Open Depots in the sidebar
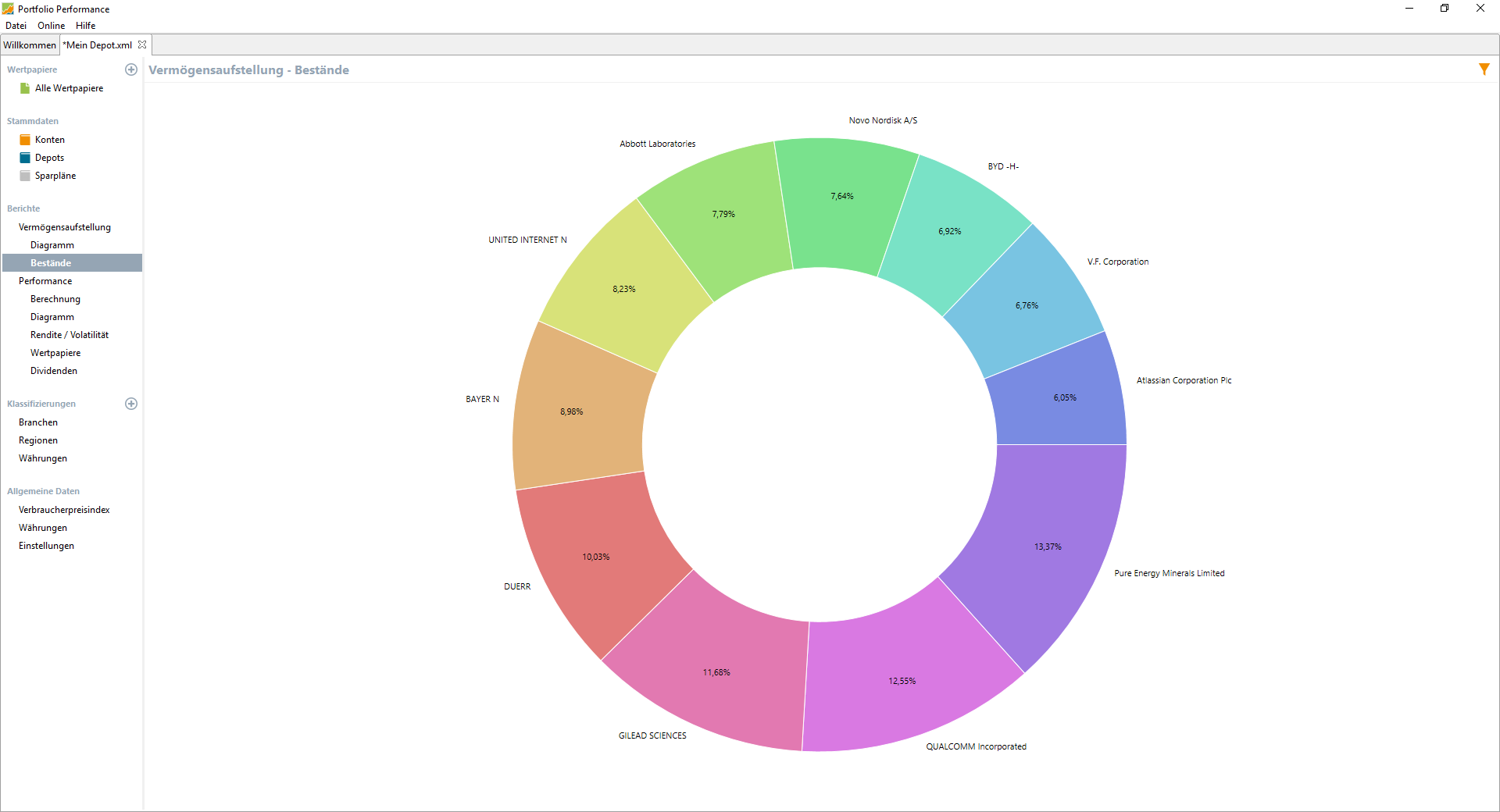 (50, 158)
